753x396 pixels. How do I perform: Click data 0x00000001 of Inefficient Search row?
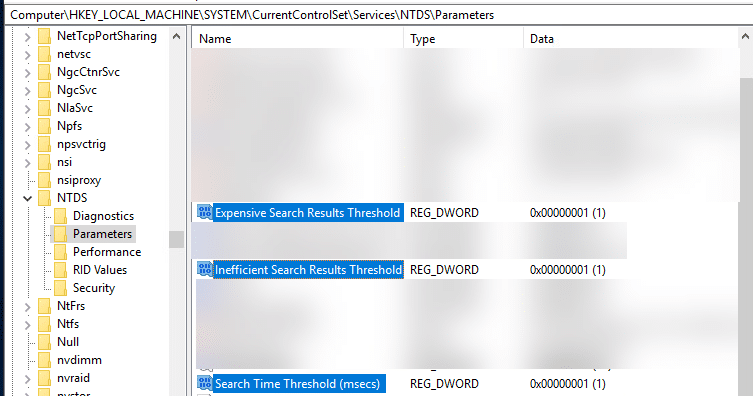tap(568, 270)
